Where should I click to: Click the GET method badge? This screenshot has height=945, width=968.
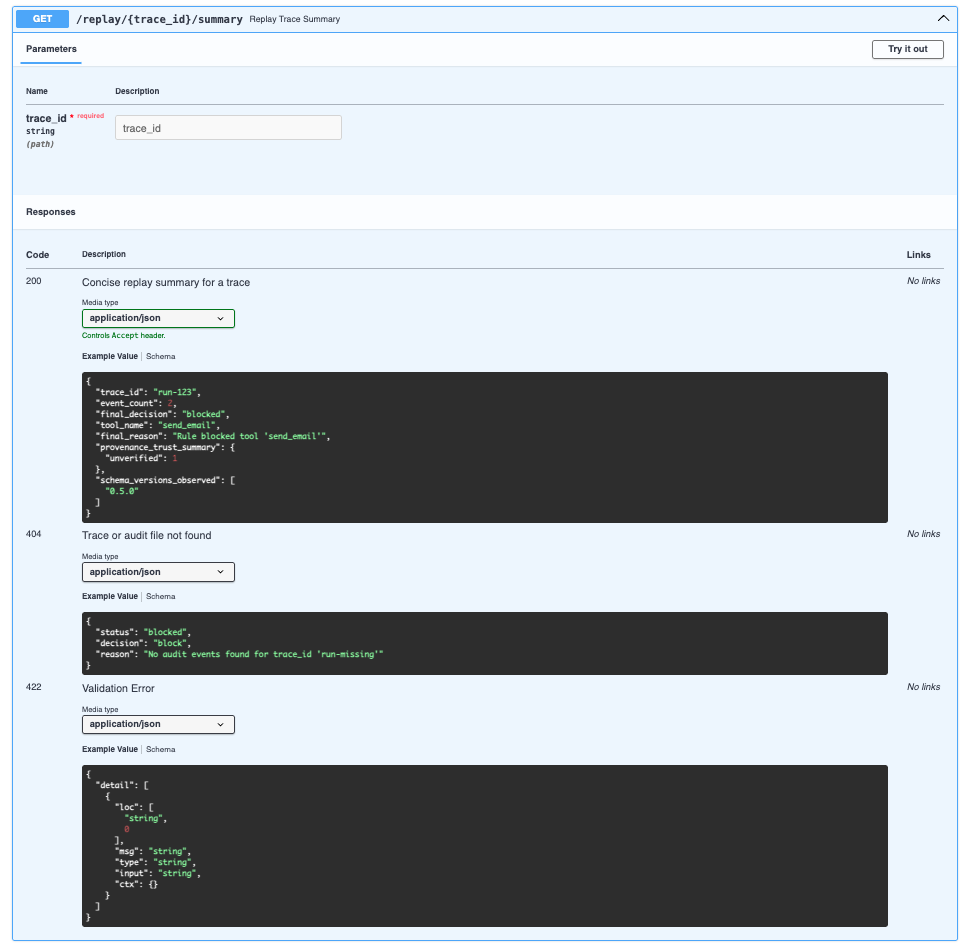pyautogui.click(x=42, y=19)
